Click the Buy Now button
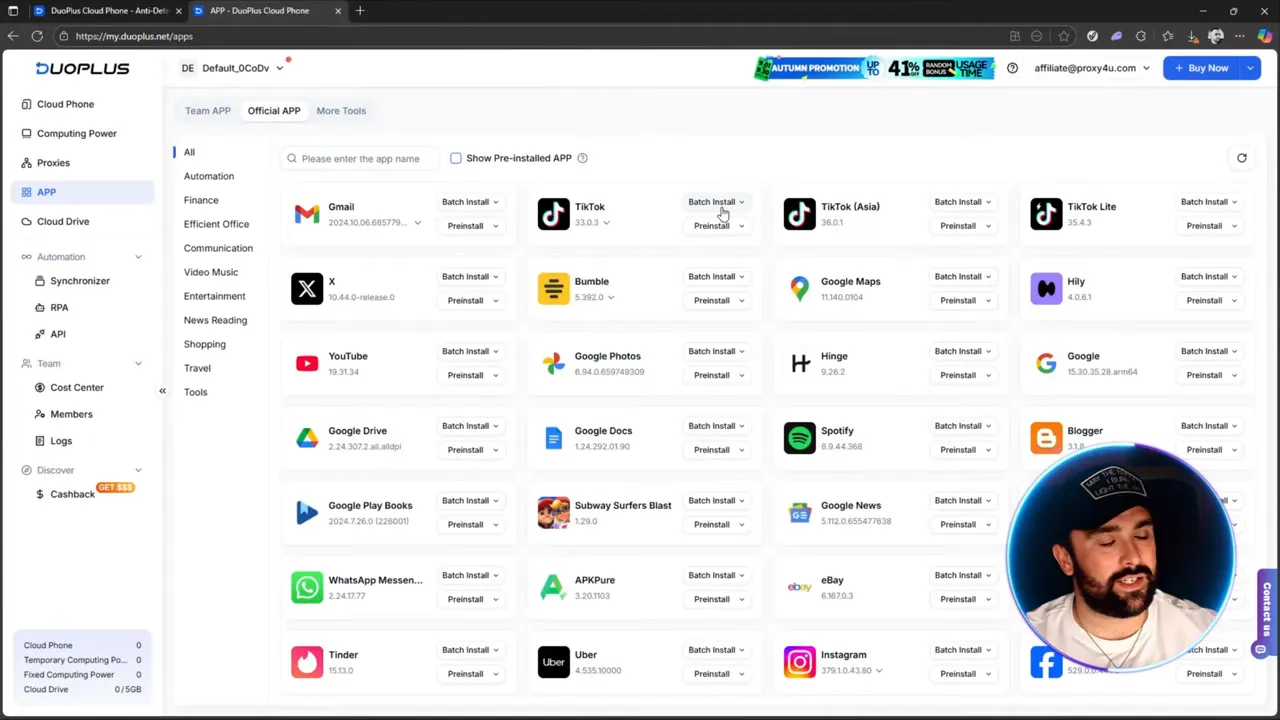The image size is (1280, 720). [x=1202, y=68]
